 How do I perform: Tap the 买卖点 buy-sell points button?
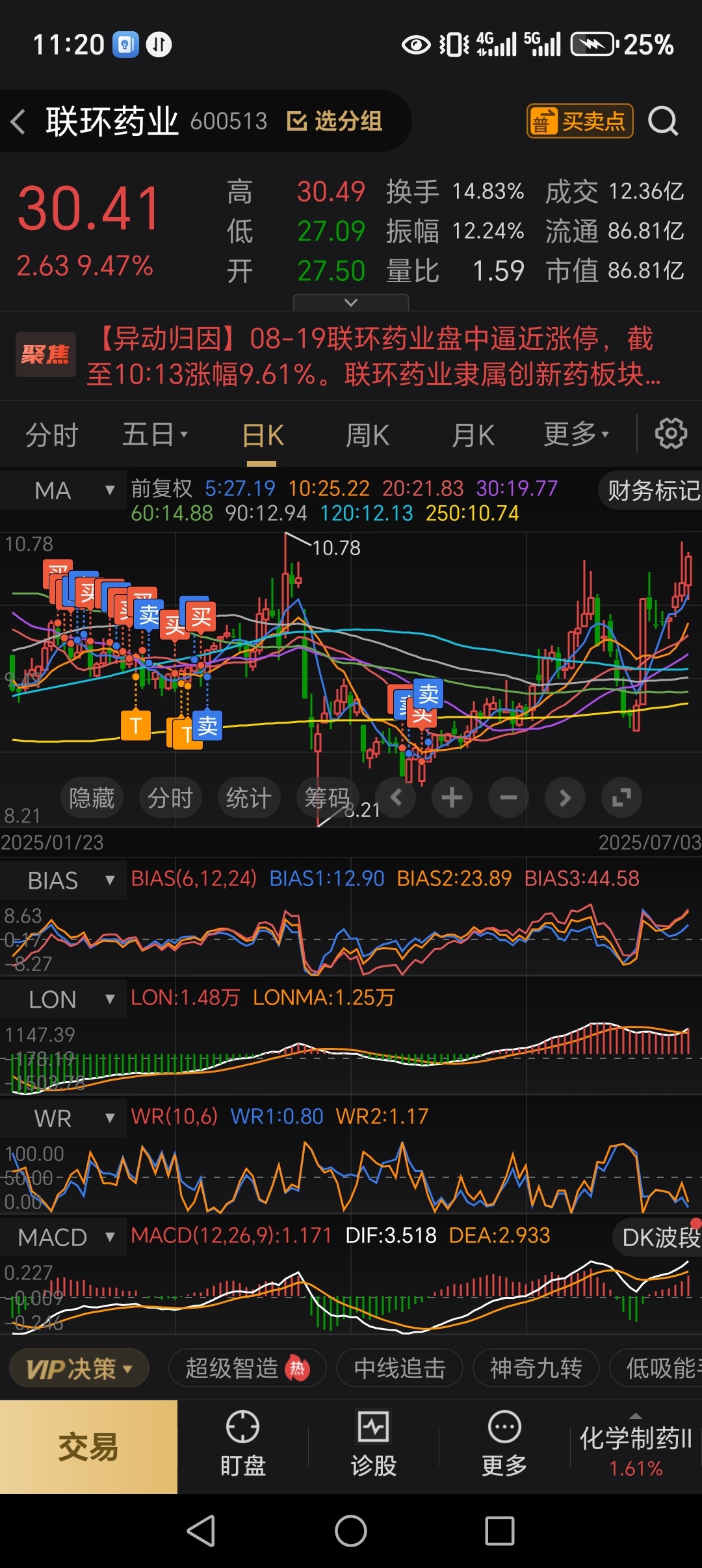point(580,121)
